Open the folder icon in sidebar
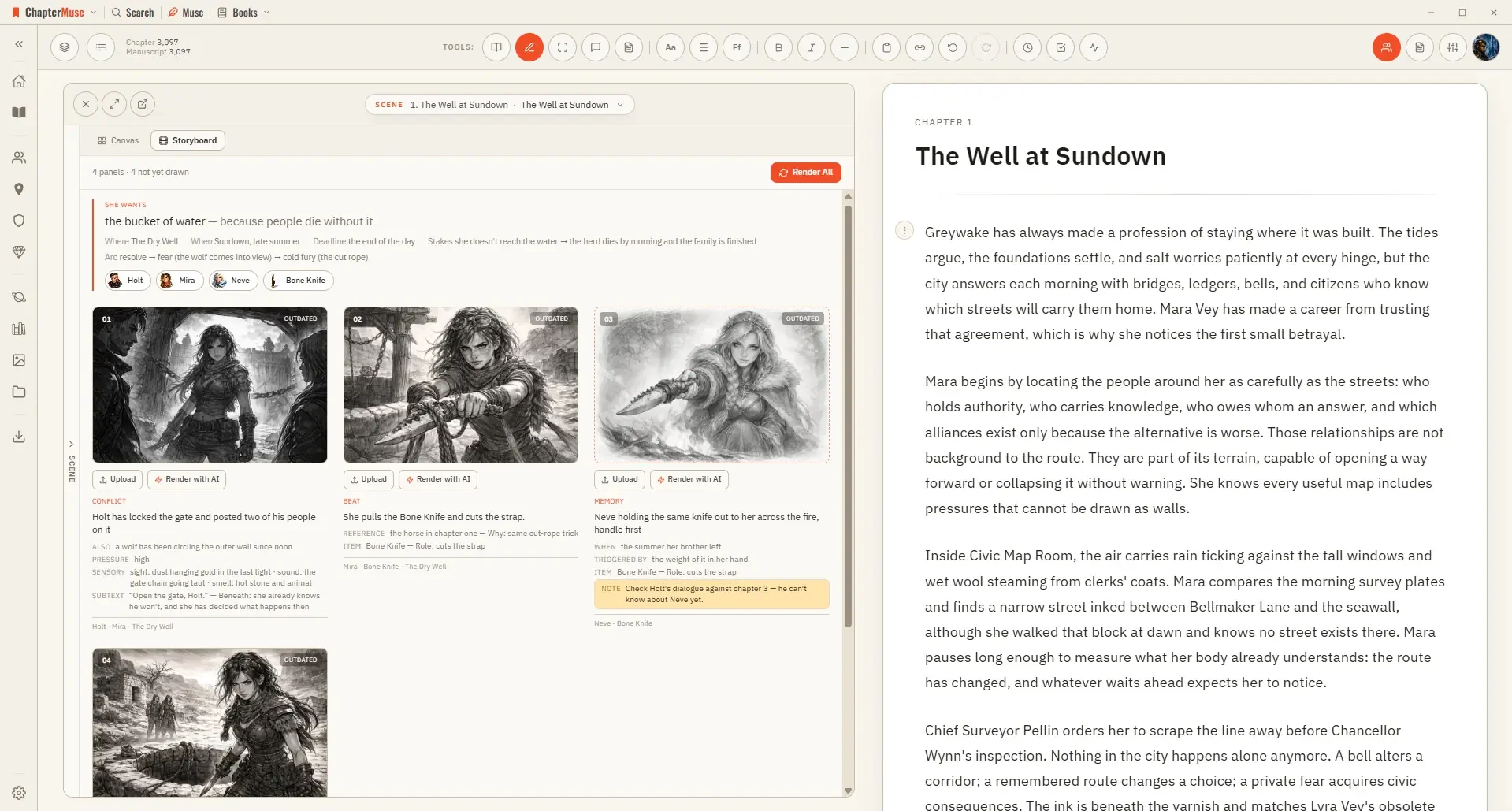Screen dimensions: 1512x811 tap(19, 392)
